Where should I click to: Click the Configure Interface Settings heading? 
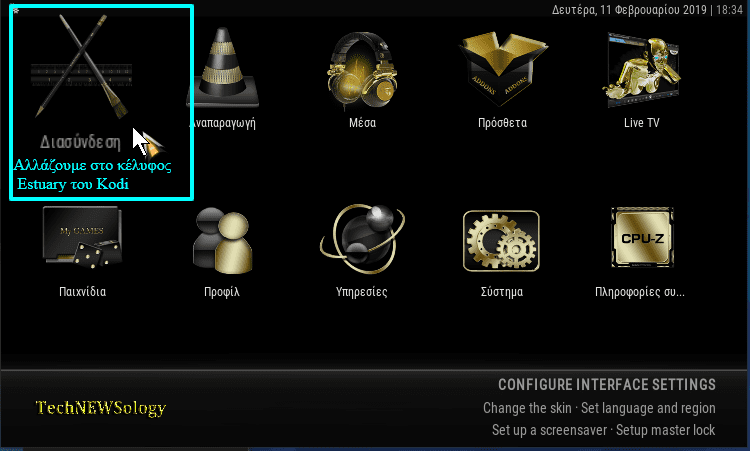tap(607, 385)
